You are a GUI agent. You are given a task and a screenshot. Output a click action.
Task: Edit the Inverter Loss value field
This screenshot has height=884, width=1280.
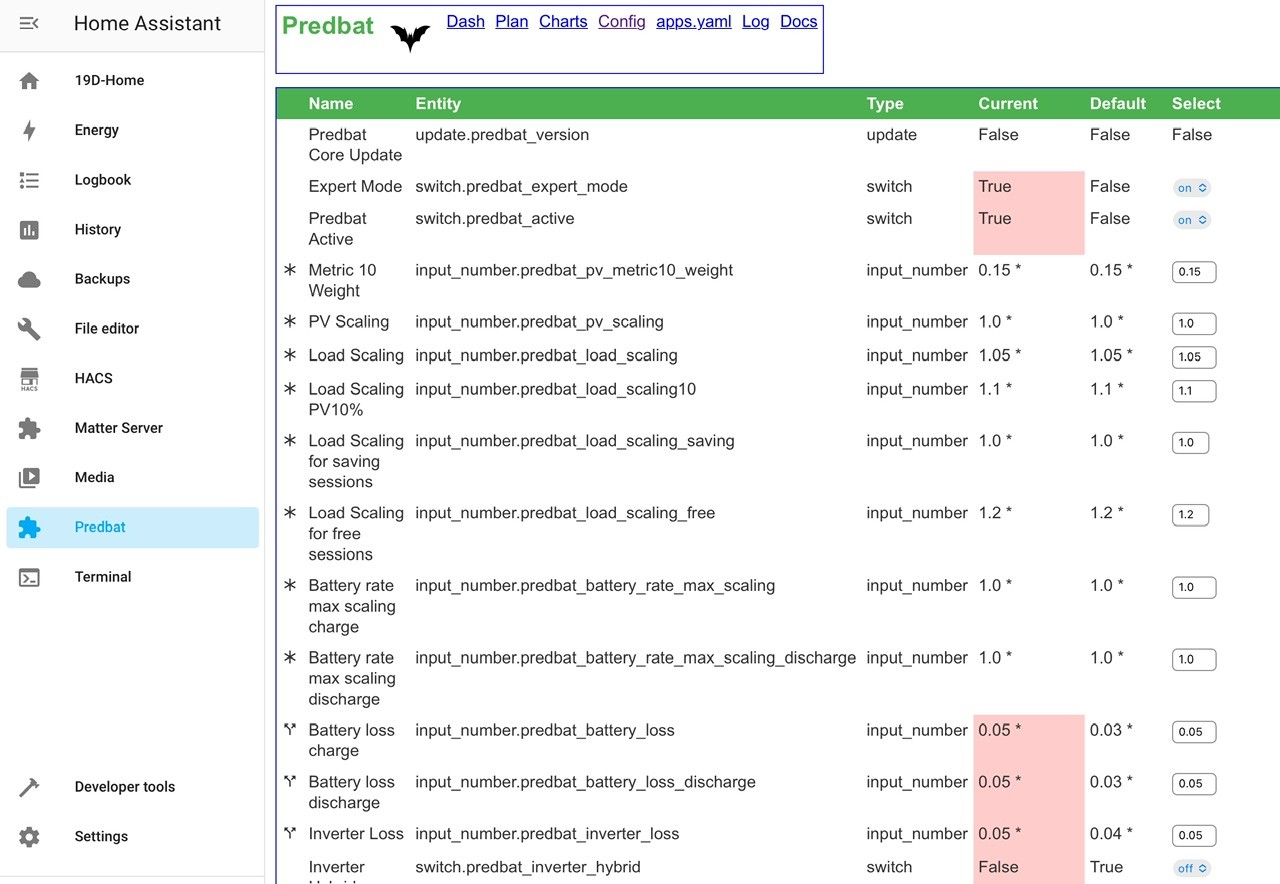[x=1194, y=835]
